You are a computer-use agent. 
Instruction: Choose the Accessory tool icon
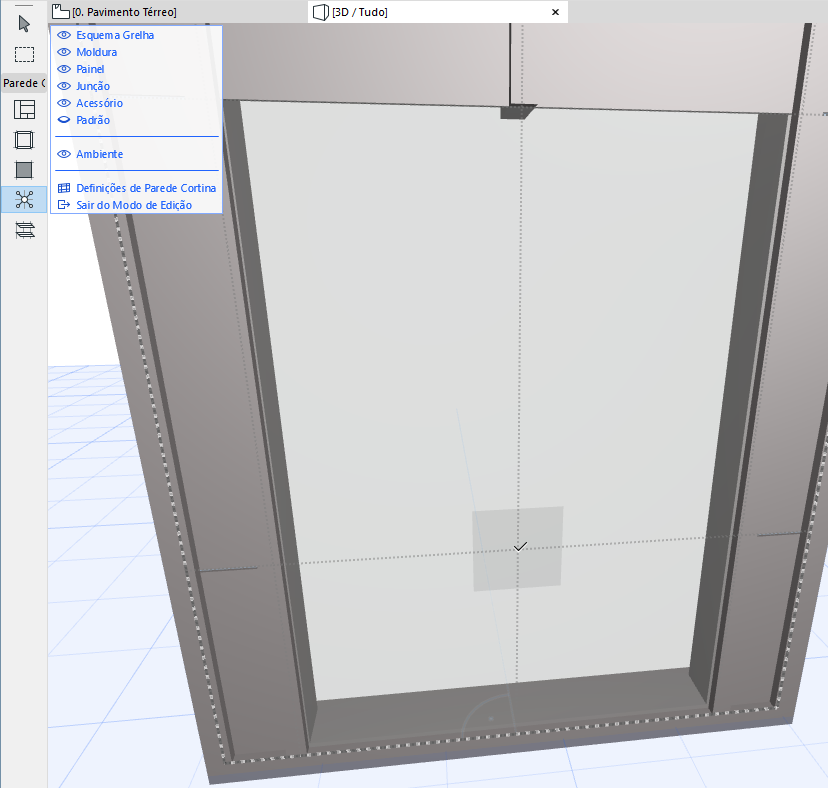[x=24, y=229]
